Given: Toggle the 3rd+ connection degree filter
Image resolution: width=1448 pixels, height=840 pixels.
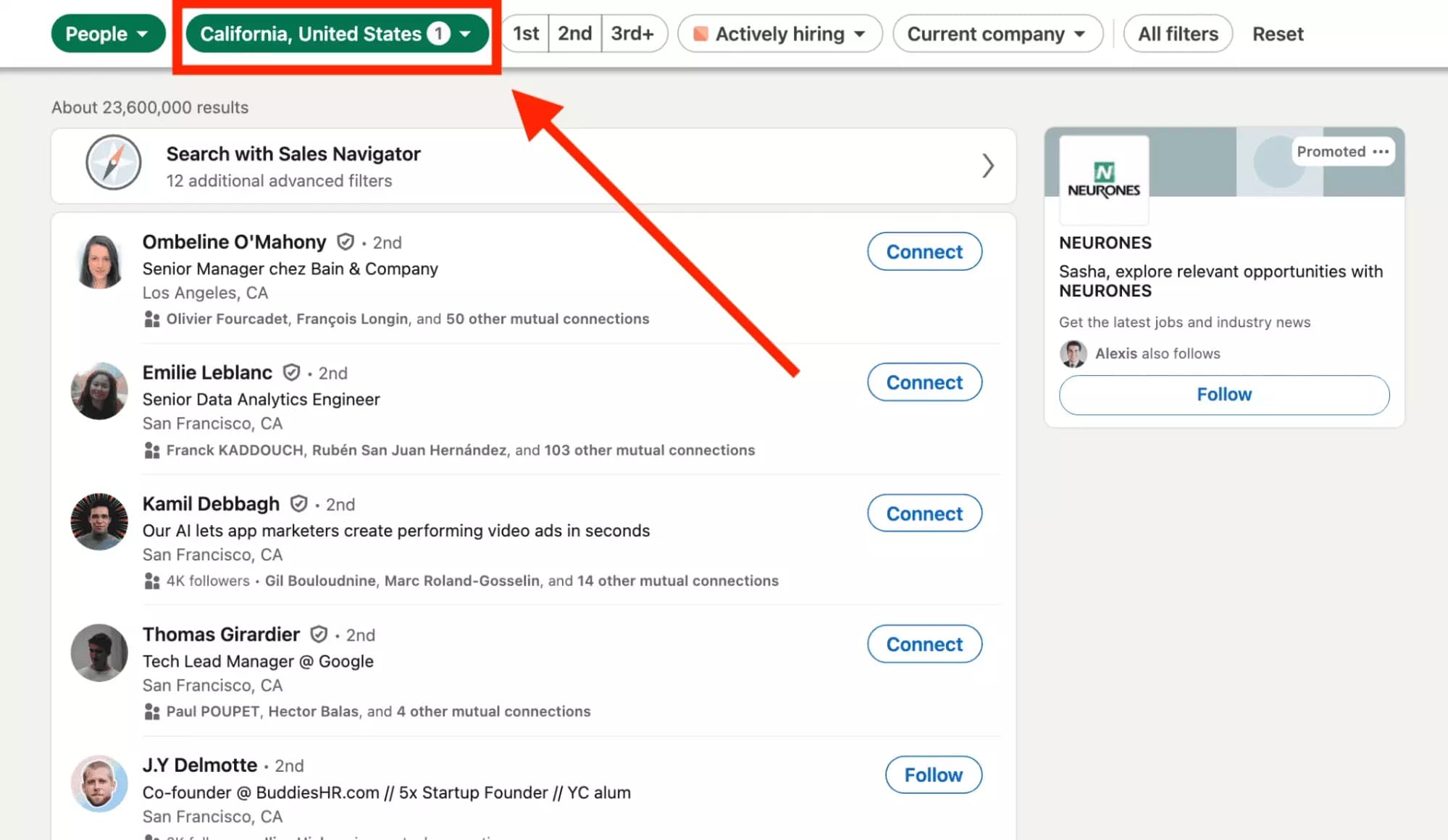Looking at the screenshot, I should point(633,33).
